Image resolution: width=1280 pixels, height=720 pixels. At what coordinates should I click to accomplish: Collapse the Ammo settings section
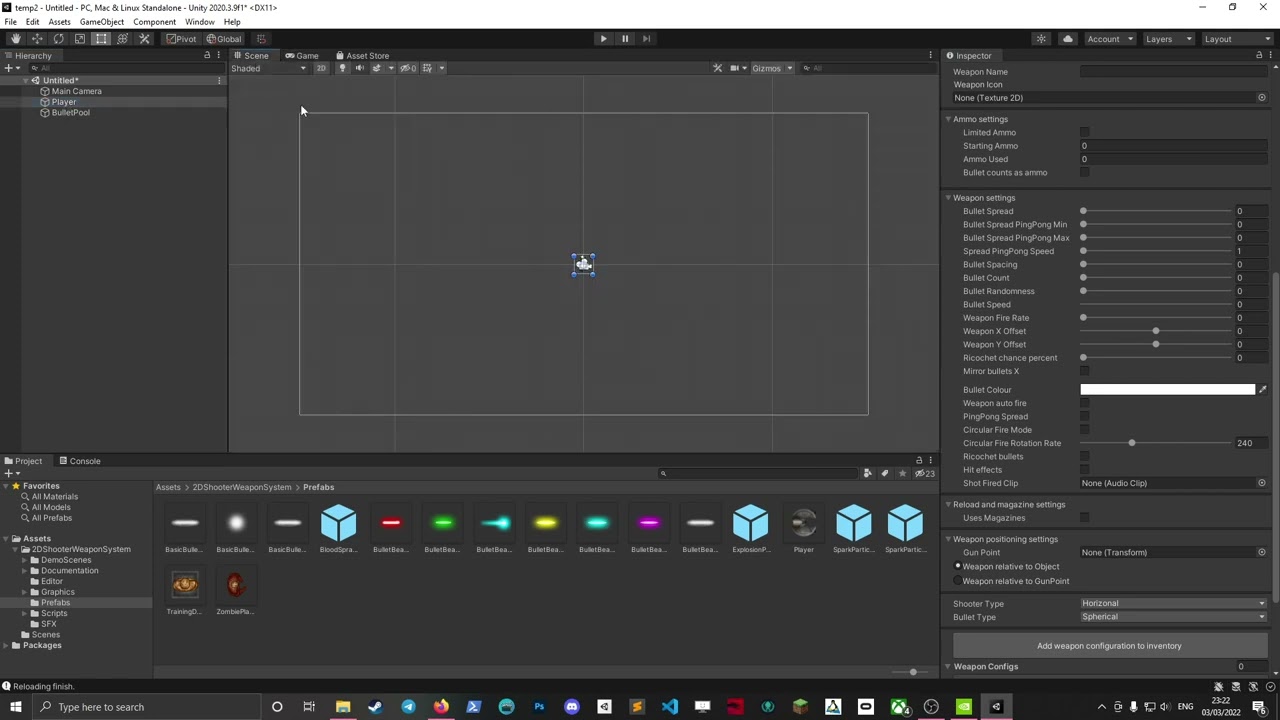948,120
